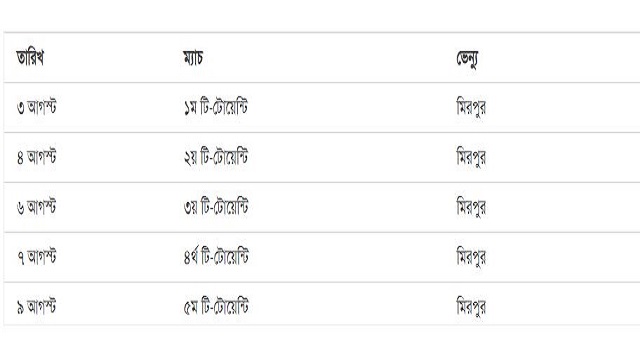This screenshot has height=360, width=640.
Task: Click the ভেন্যু column header
Action: (x=467, y=59)
